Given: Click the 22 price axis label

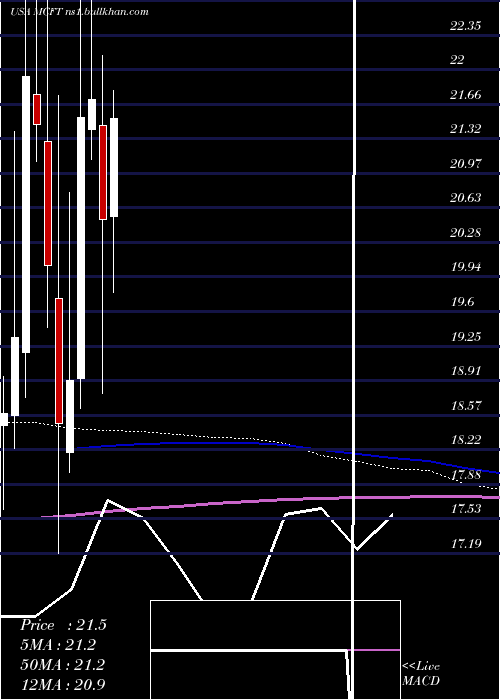Looking at the screenshot, I should pyautogui.click(x=457, y=60).
